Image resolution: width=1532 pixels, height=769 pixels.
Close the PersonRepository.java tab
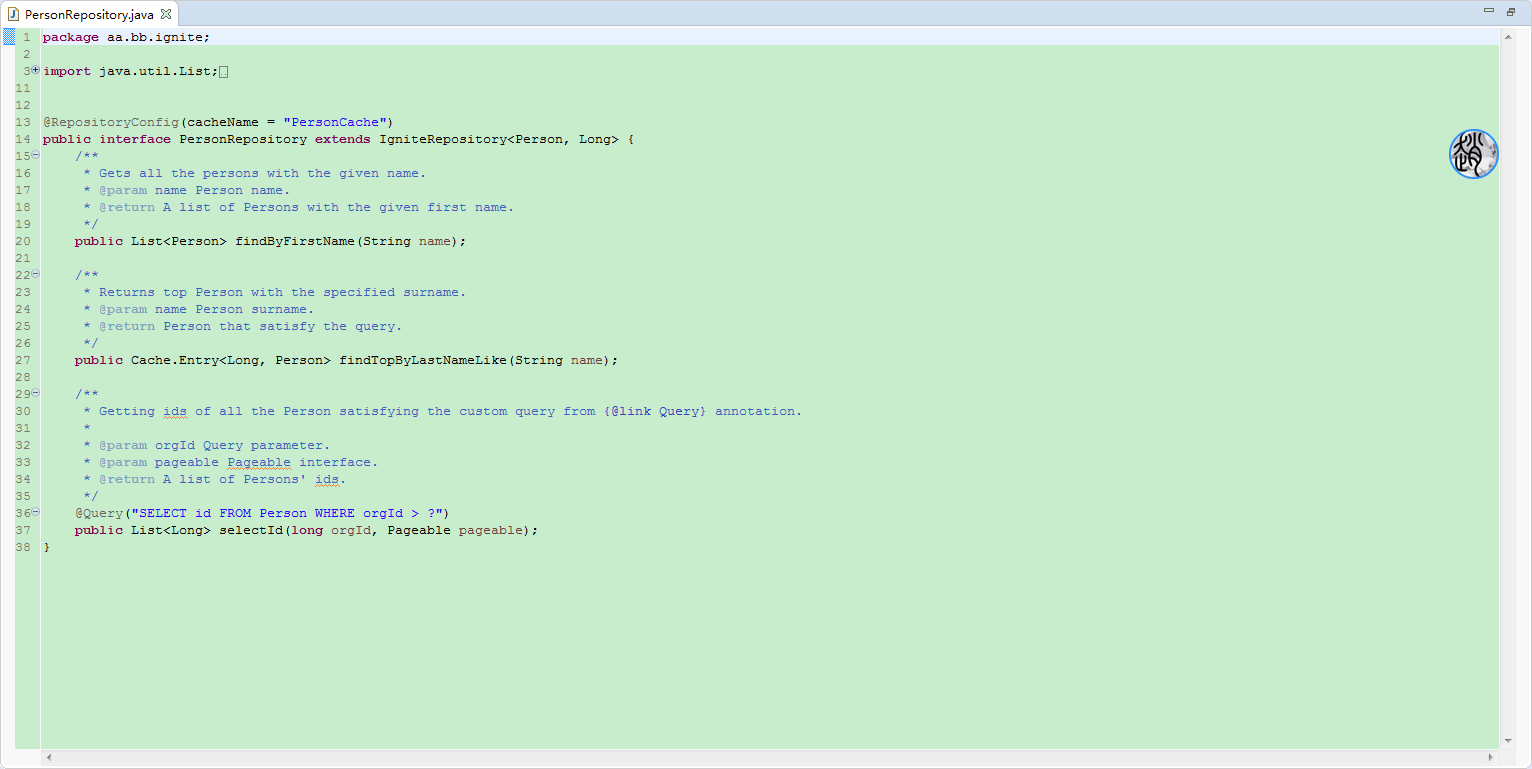click(165, 14)
